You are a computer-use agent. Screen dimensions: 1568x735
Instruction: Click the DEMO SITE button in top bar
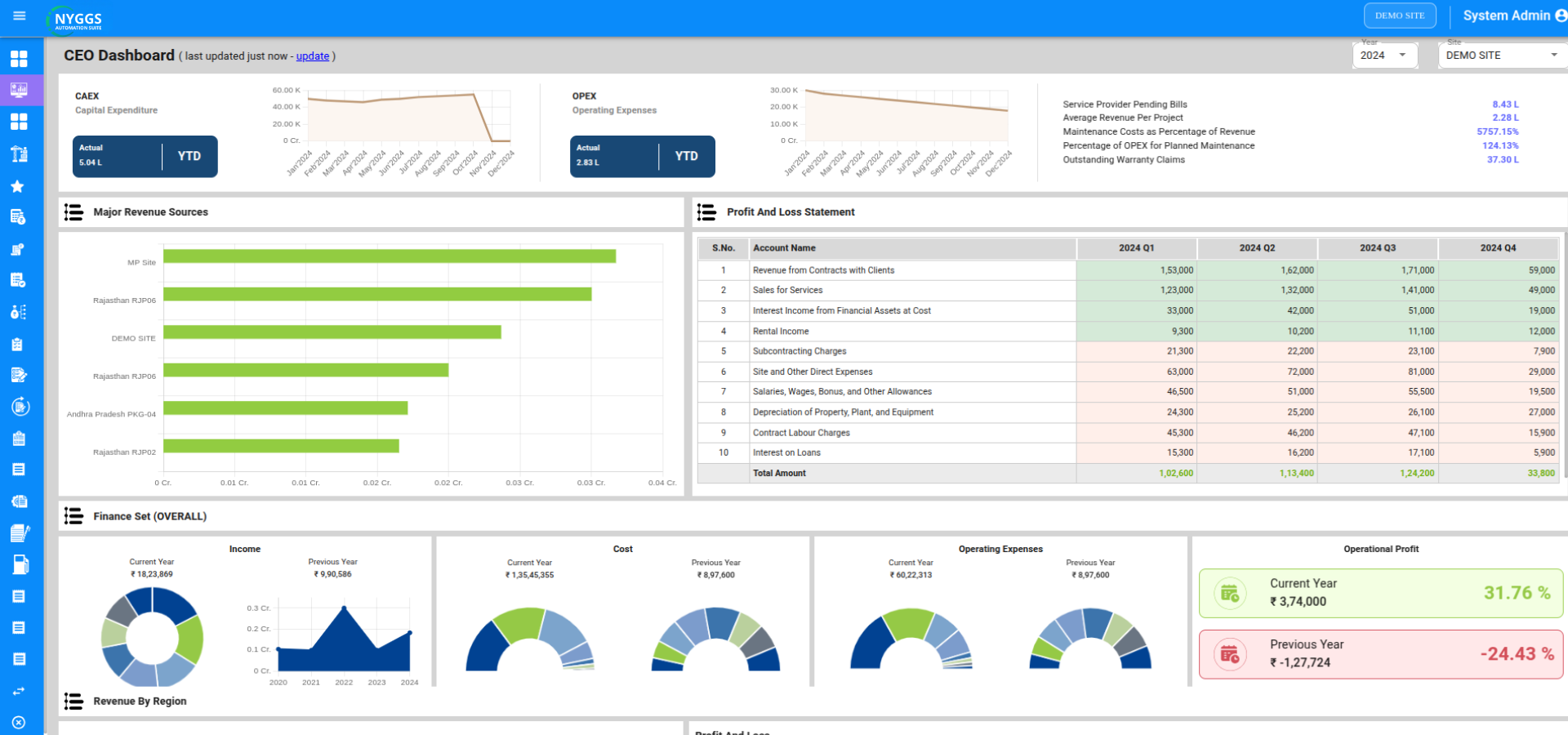point(1400,16)
